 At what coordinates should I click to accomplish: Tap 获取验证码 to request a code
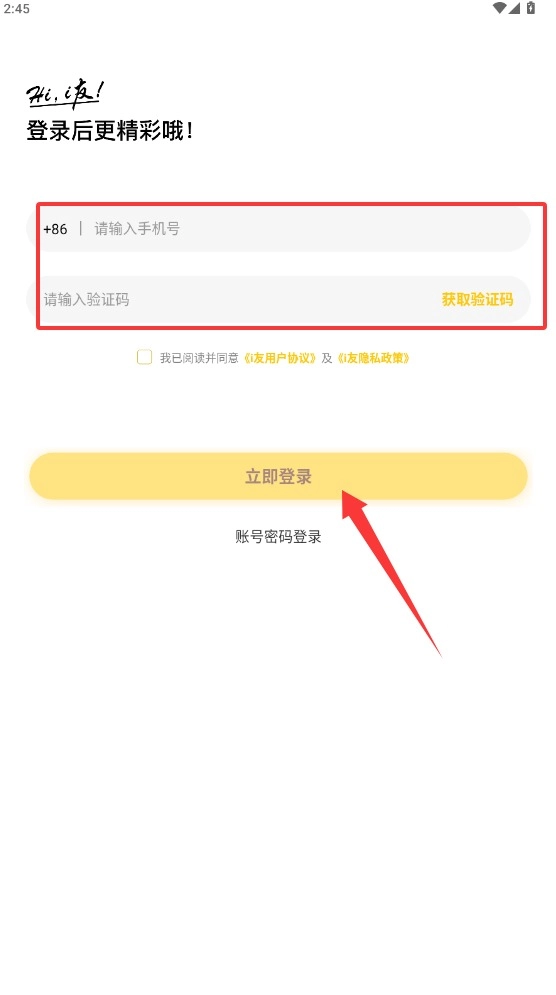[477, 300]
